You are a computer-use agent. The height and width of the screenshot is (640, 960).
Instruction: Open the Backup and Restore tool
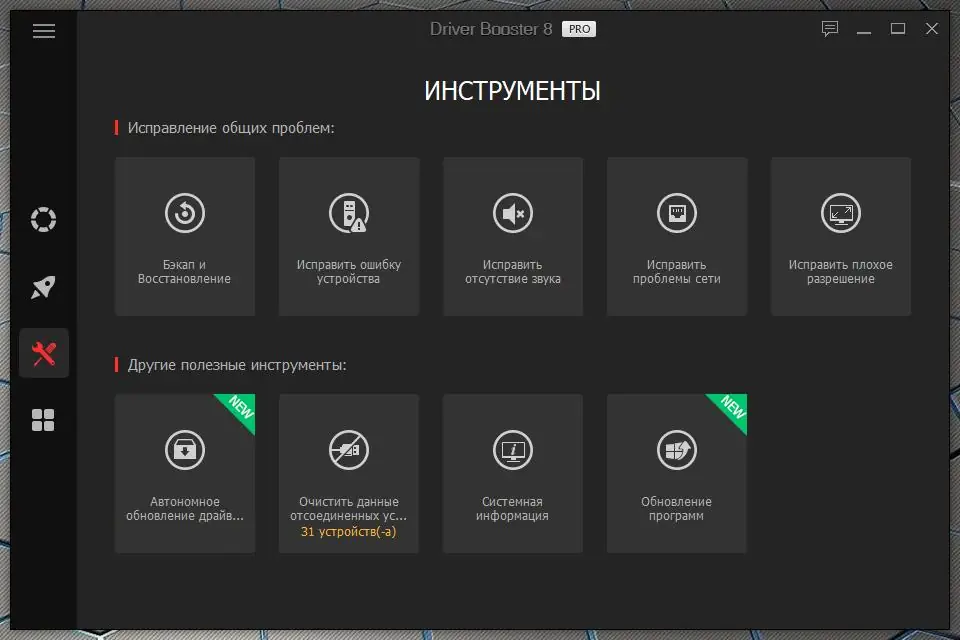point(184,236)
